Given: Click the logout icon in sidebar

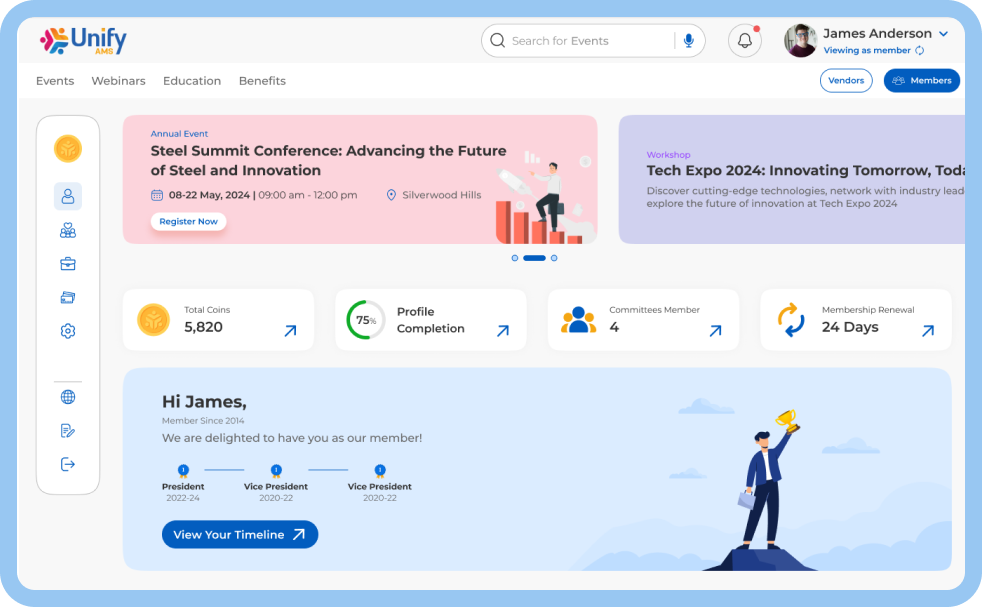Looking at the screenshot, I should pos(68,464).
